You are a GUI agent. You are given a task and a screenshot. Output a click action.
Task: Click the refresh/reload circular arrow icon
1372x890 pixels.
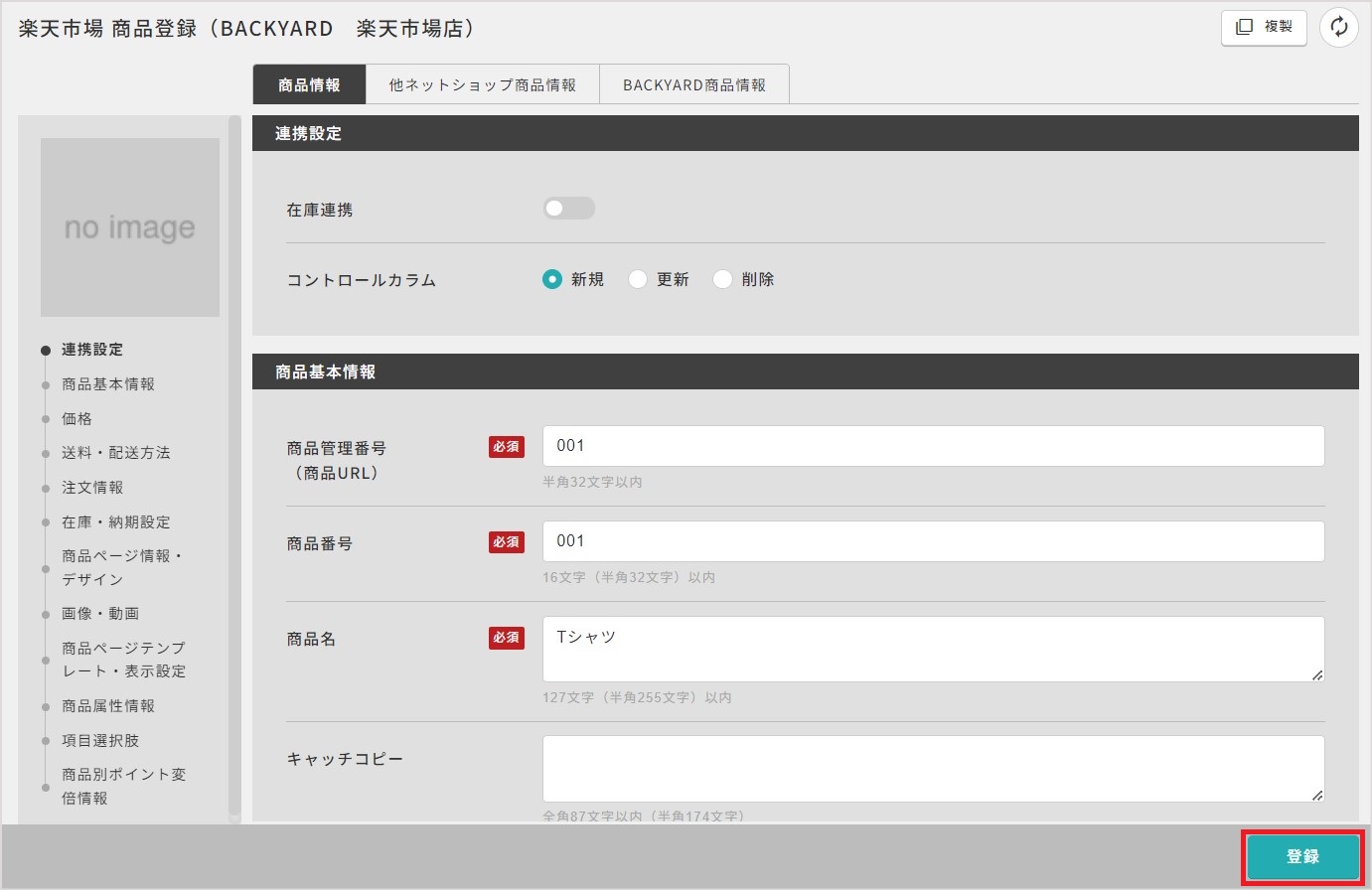pyautogui.click(x=1338, y=27)
